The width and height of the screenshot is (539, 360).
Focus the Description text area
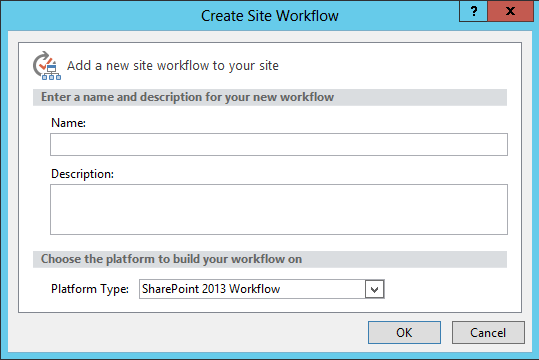point(279,209)
